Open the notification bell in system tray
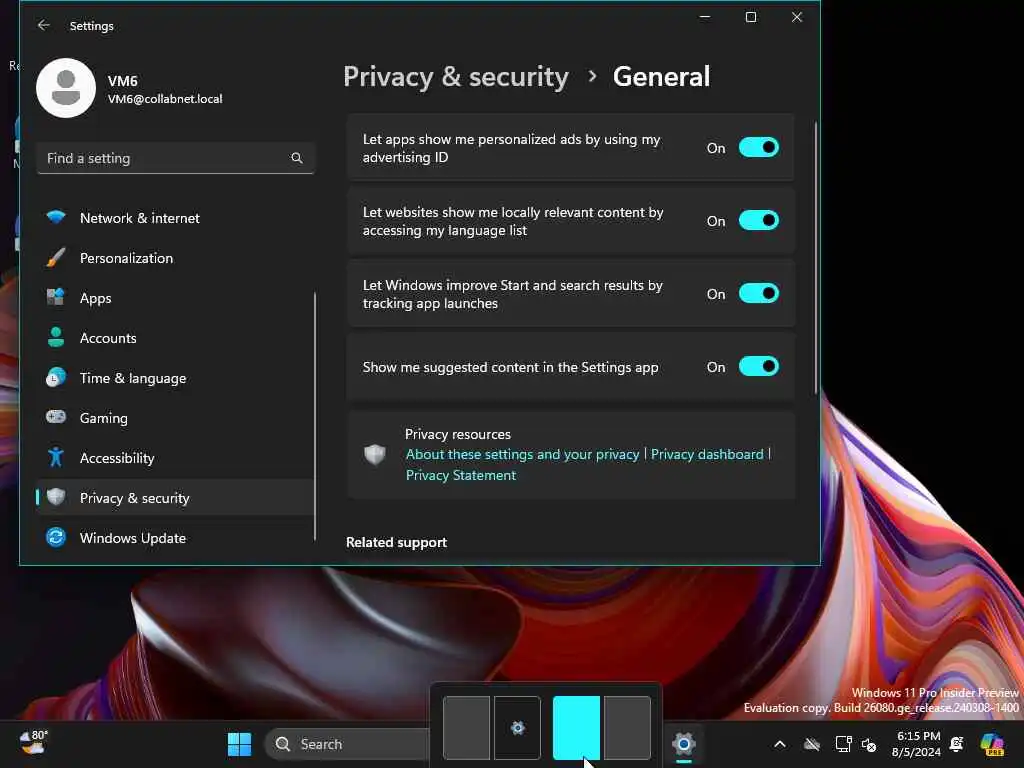 [x=957, y=744]
